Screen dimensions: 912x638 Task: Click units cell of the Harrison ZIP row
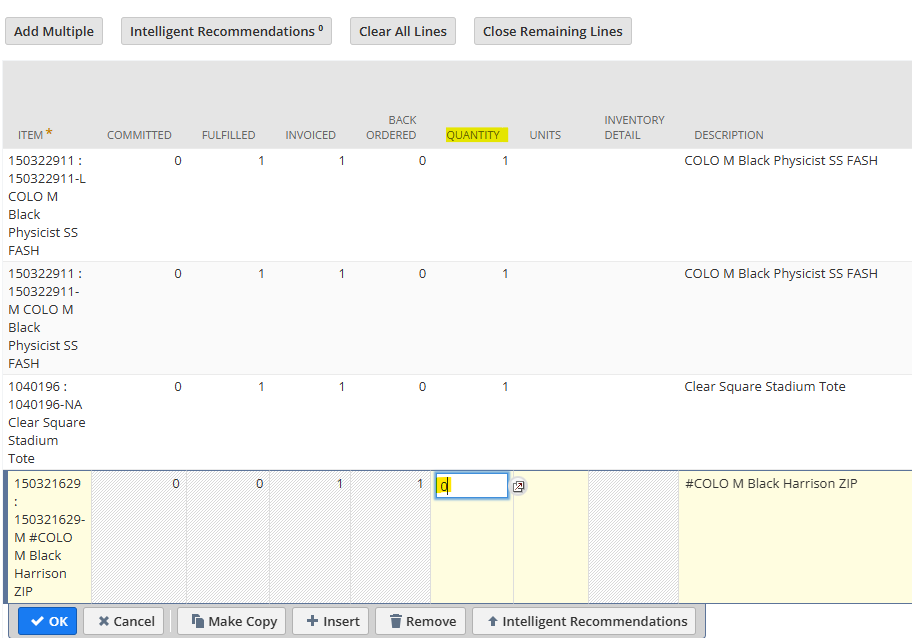(x=551, y=537)
